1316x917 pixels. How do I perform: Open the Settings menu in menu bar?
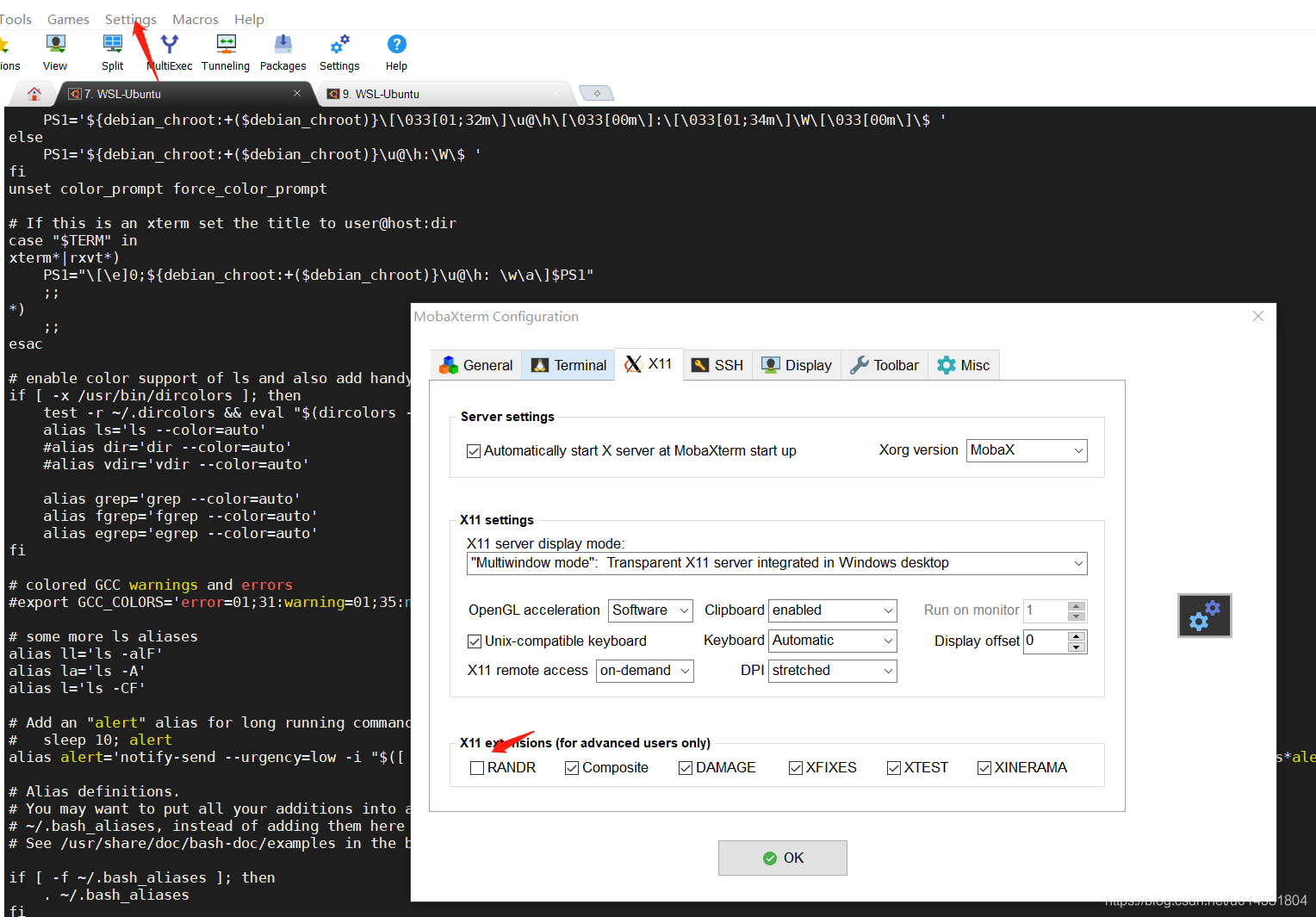click(130, 19)
